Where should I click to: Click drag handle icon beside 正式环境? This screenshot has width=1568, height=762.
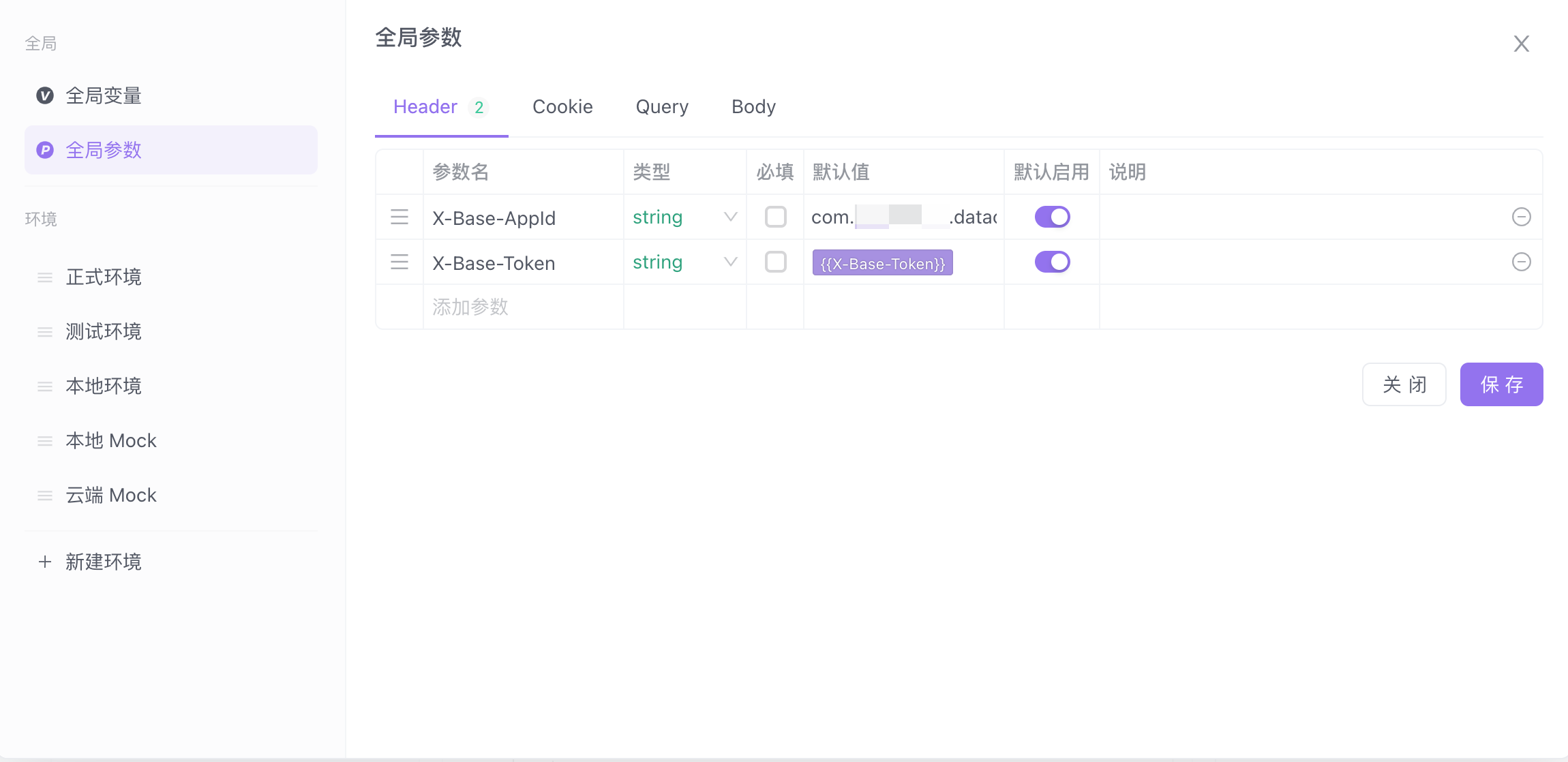45,277
